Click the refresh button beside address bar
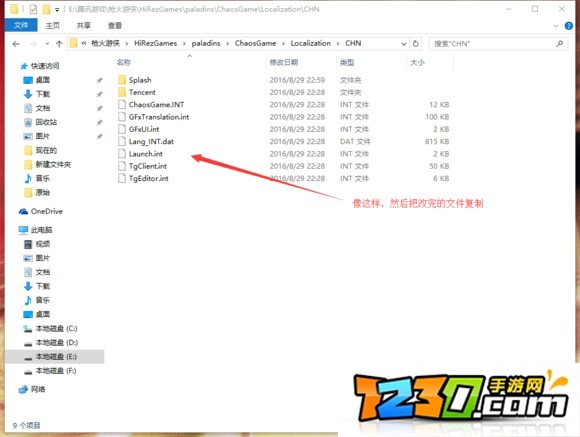 415,44
